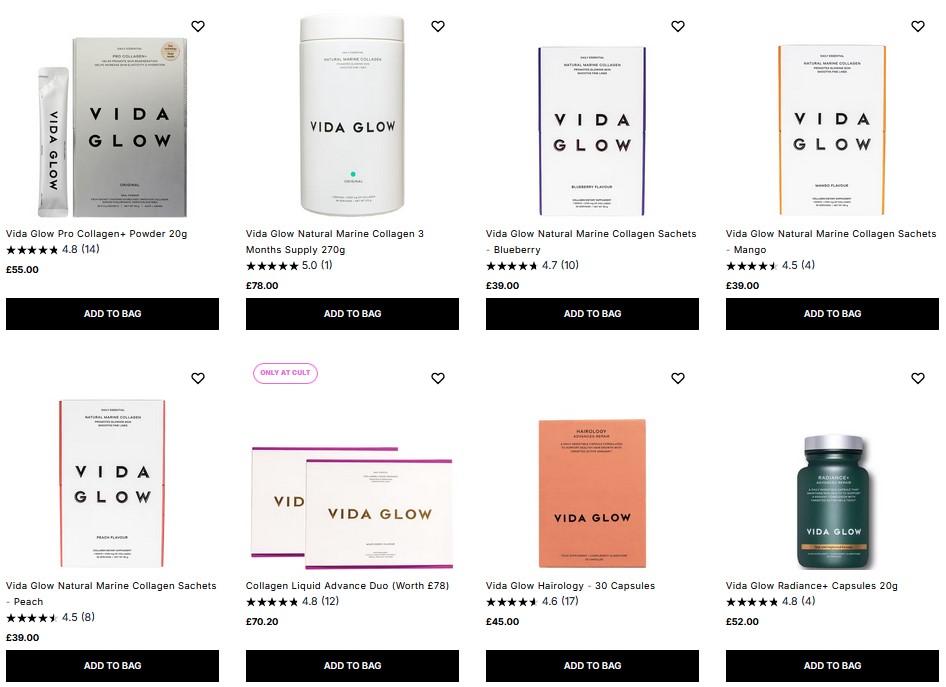Add the Blueberry collagen sachets to bag
Image resolution: width=946 pixels, height=687 pixels.
592,313
